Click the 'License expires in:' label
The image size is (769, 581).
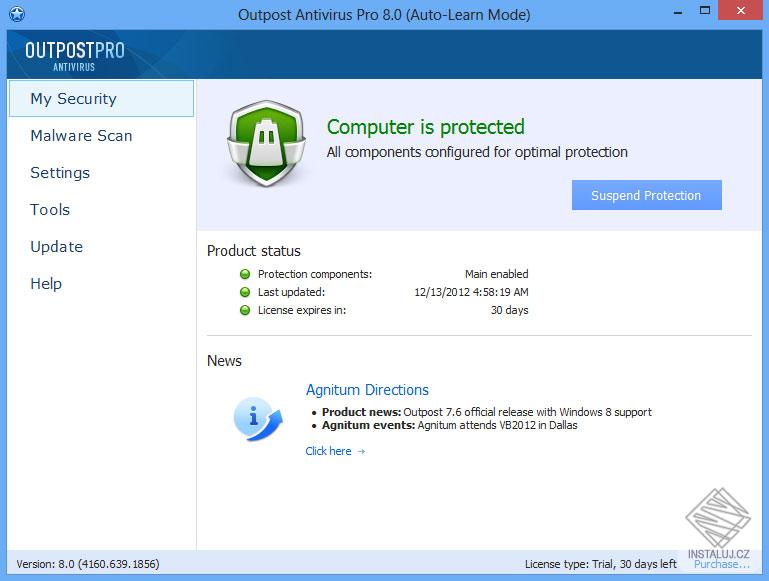[x=302, y=310]
